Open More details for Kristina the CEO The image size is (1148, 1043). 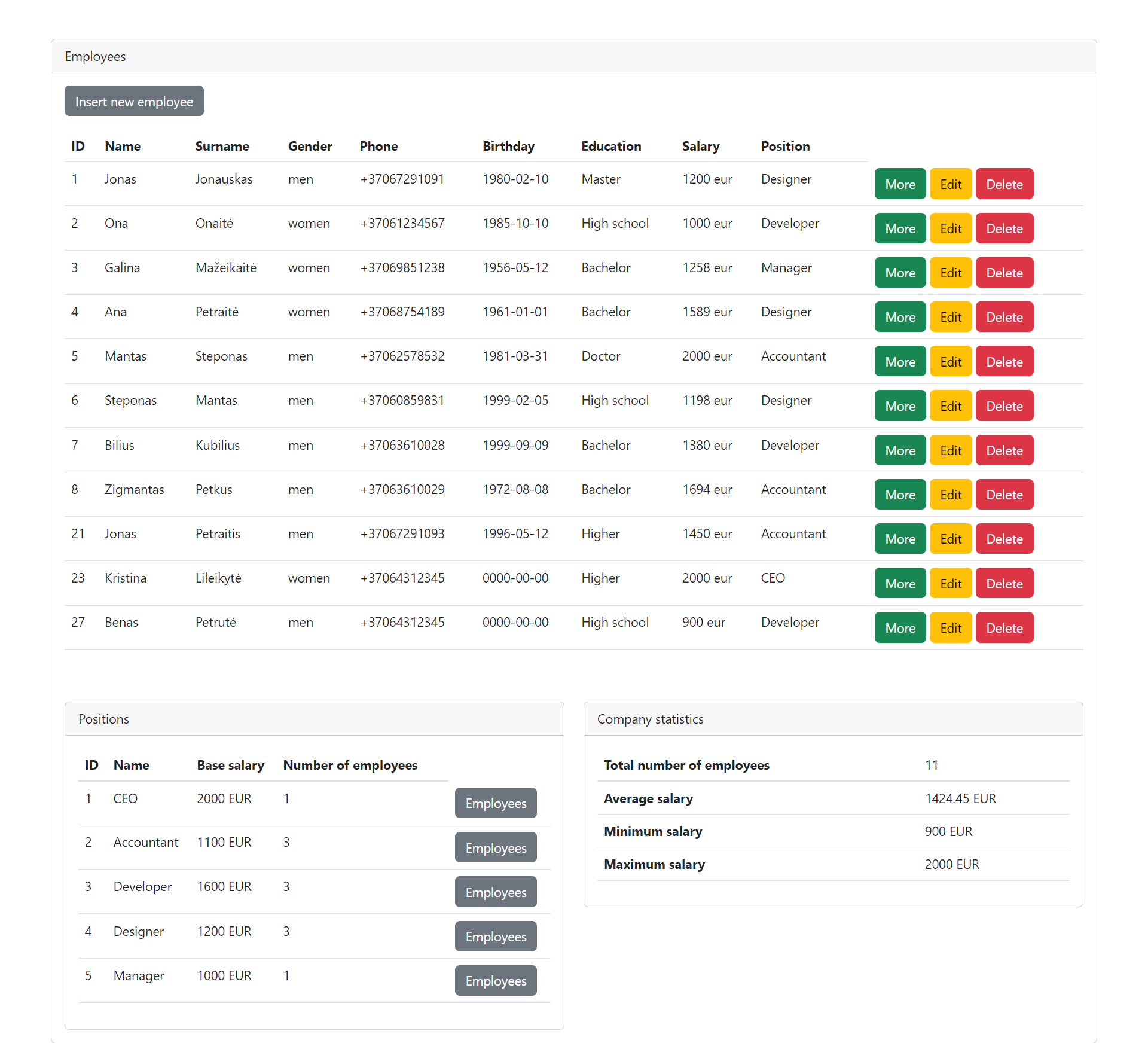coord(899,583)
